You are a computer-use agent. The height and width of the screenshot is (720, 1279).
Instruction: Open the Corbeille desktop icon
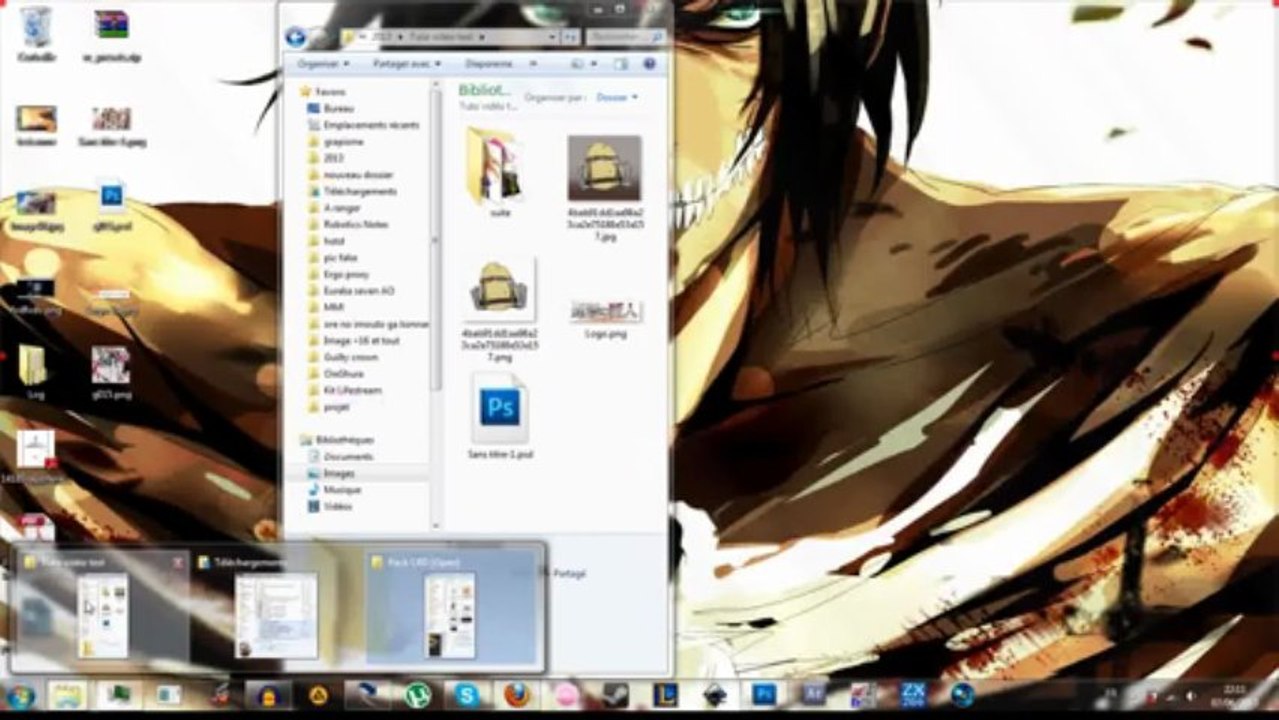coord(36,35)
